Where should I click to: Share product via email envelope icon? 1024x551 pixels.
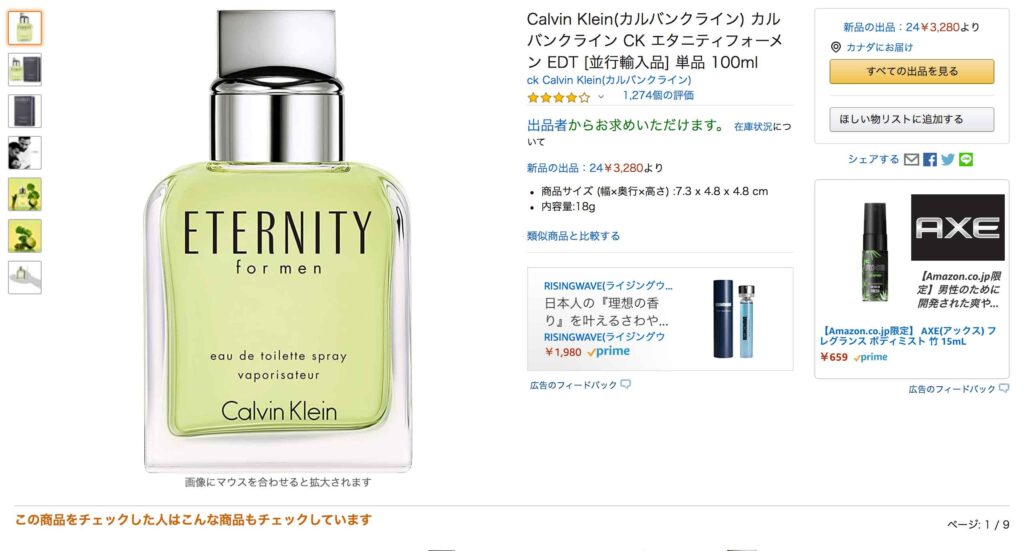click(911, 159)
